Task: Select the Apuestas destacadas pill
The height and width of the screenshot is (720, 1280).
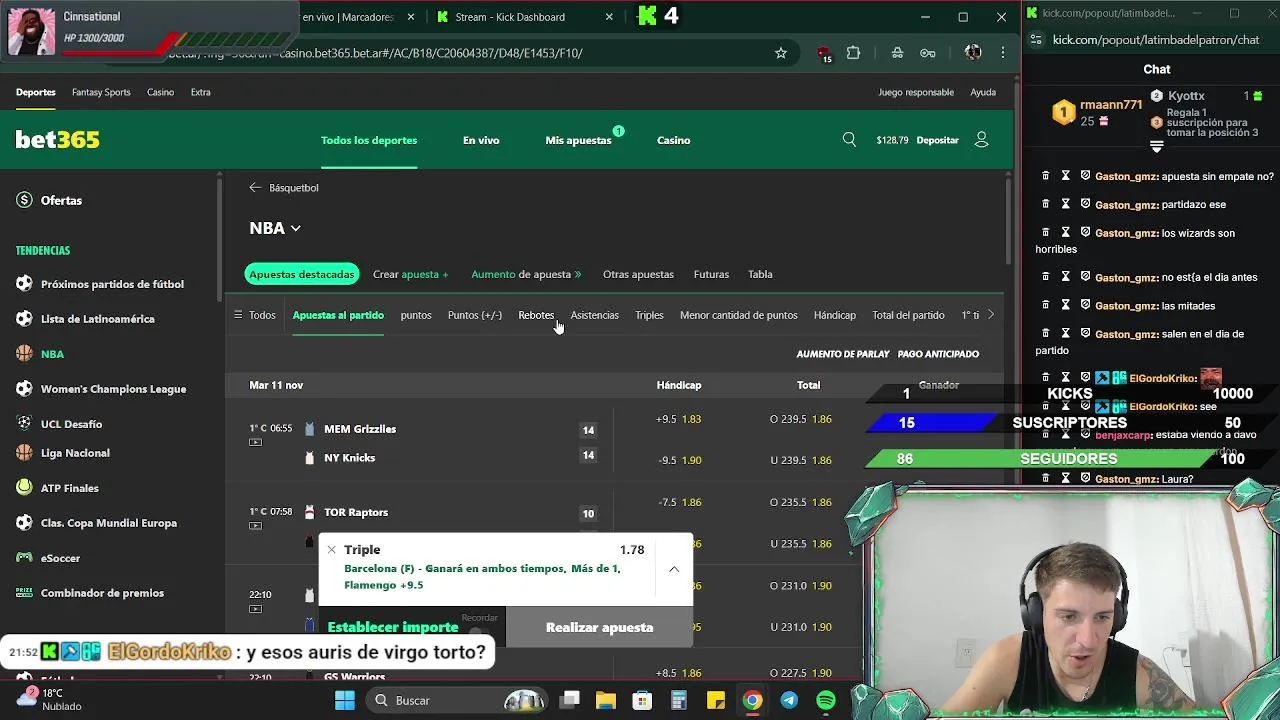Action: 302,274
